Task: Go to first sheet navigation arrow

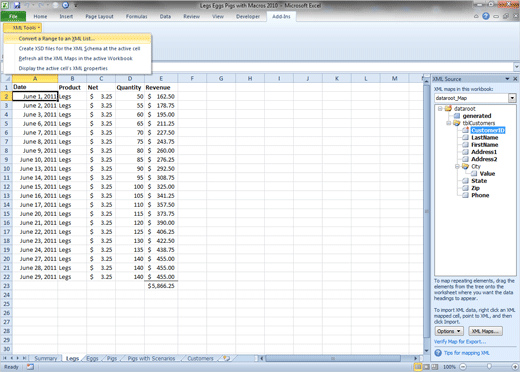Action: click(x=5, y=358)
